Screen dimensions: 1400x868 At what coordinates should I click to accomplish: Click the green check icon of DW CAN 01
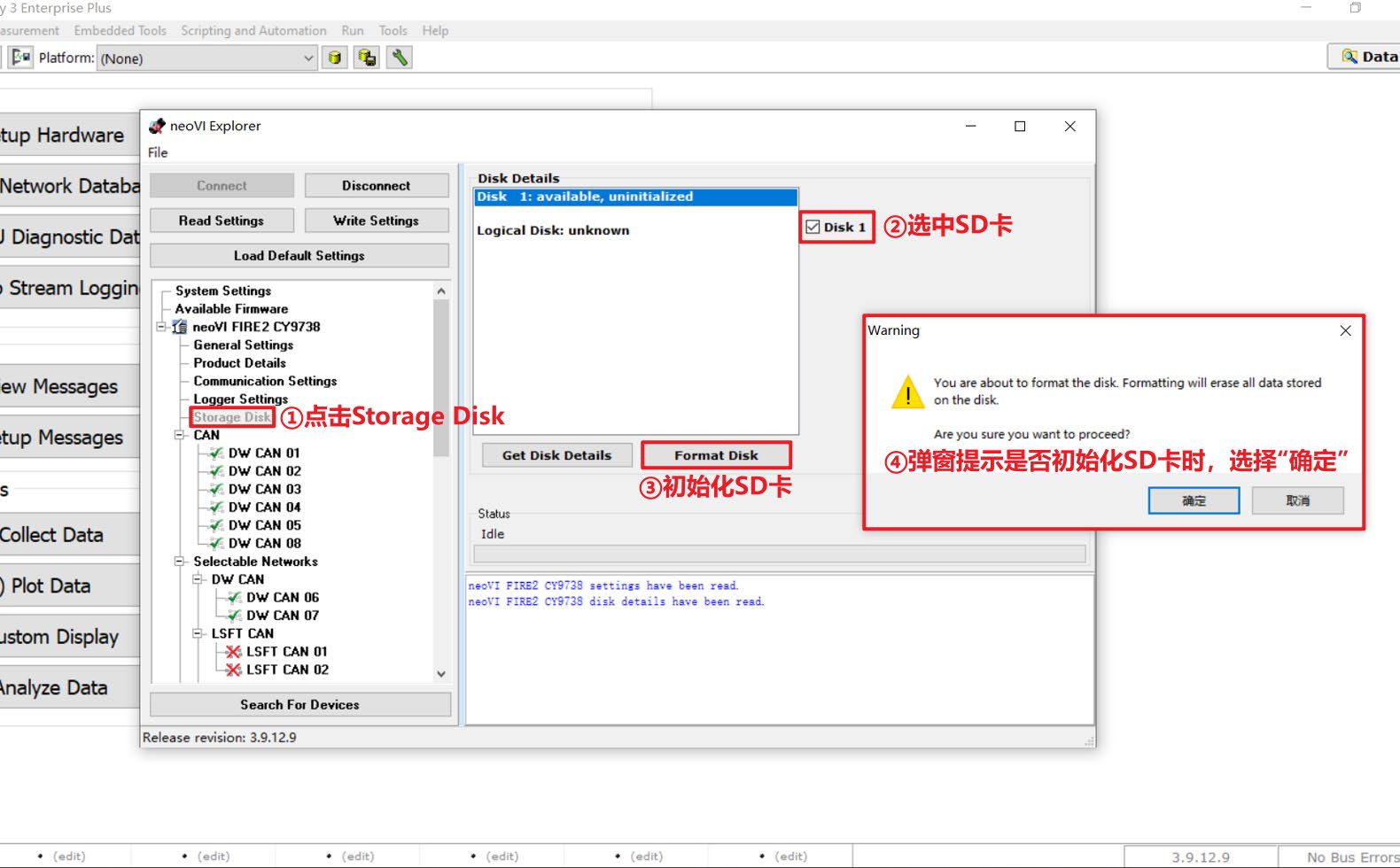click(x=216, y=453)
